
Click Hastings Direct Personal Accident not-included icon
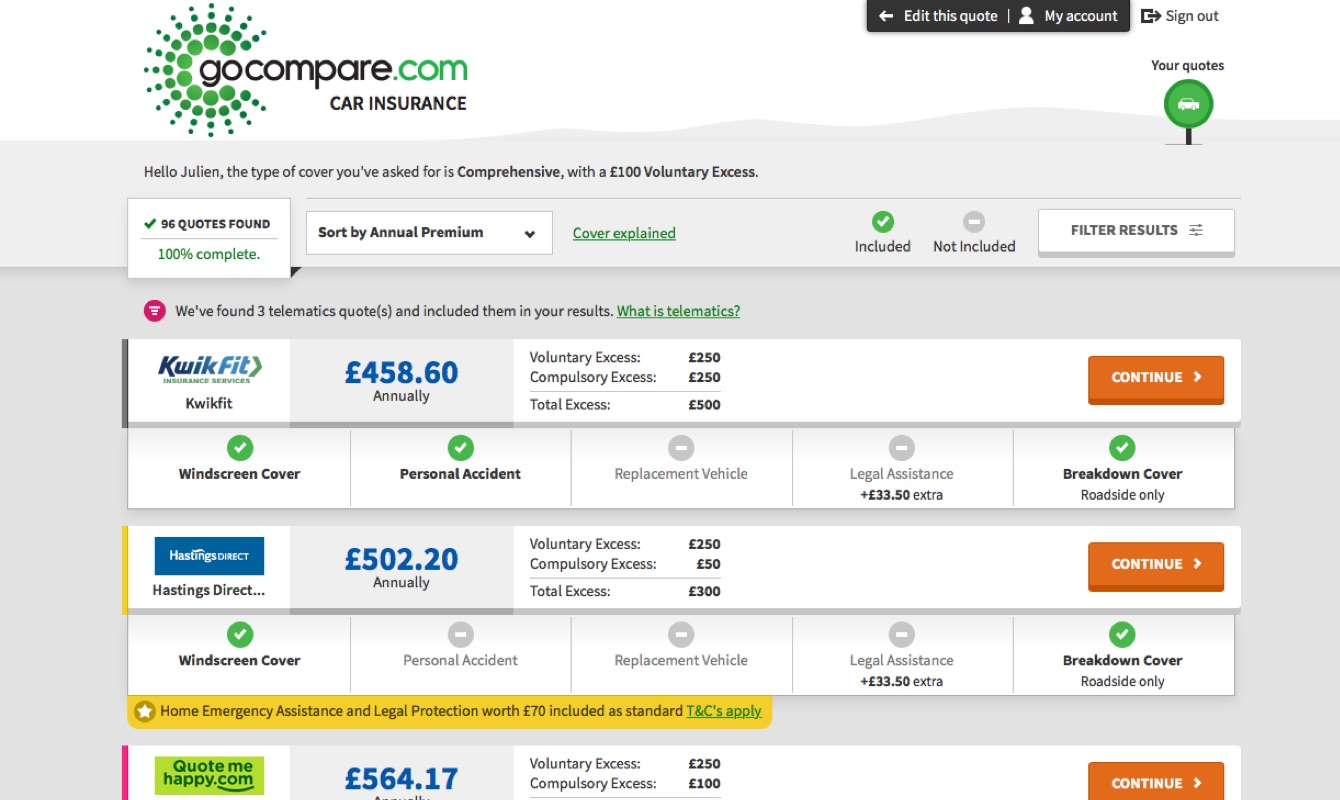pos(460,634)
